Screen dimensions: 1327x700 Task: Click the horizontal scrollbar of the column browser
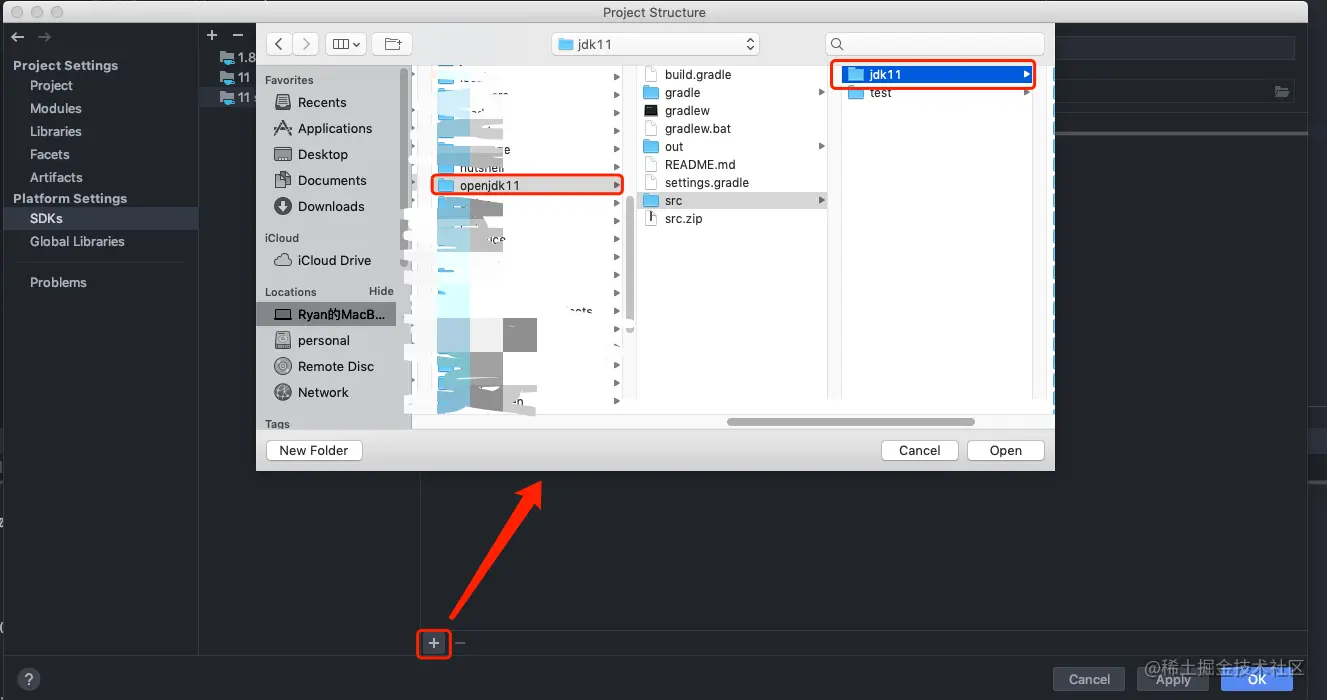(851, 422)
